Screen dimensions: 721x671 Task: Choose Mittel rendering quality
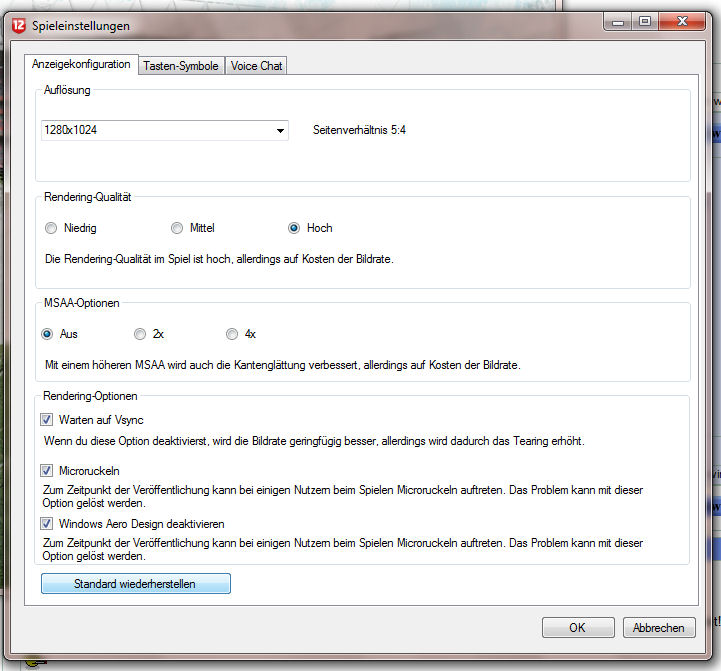point(177,228)
